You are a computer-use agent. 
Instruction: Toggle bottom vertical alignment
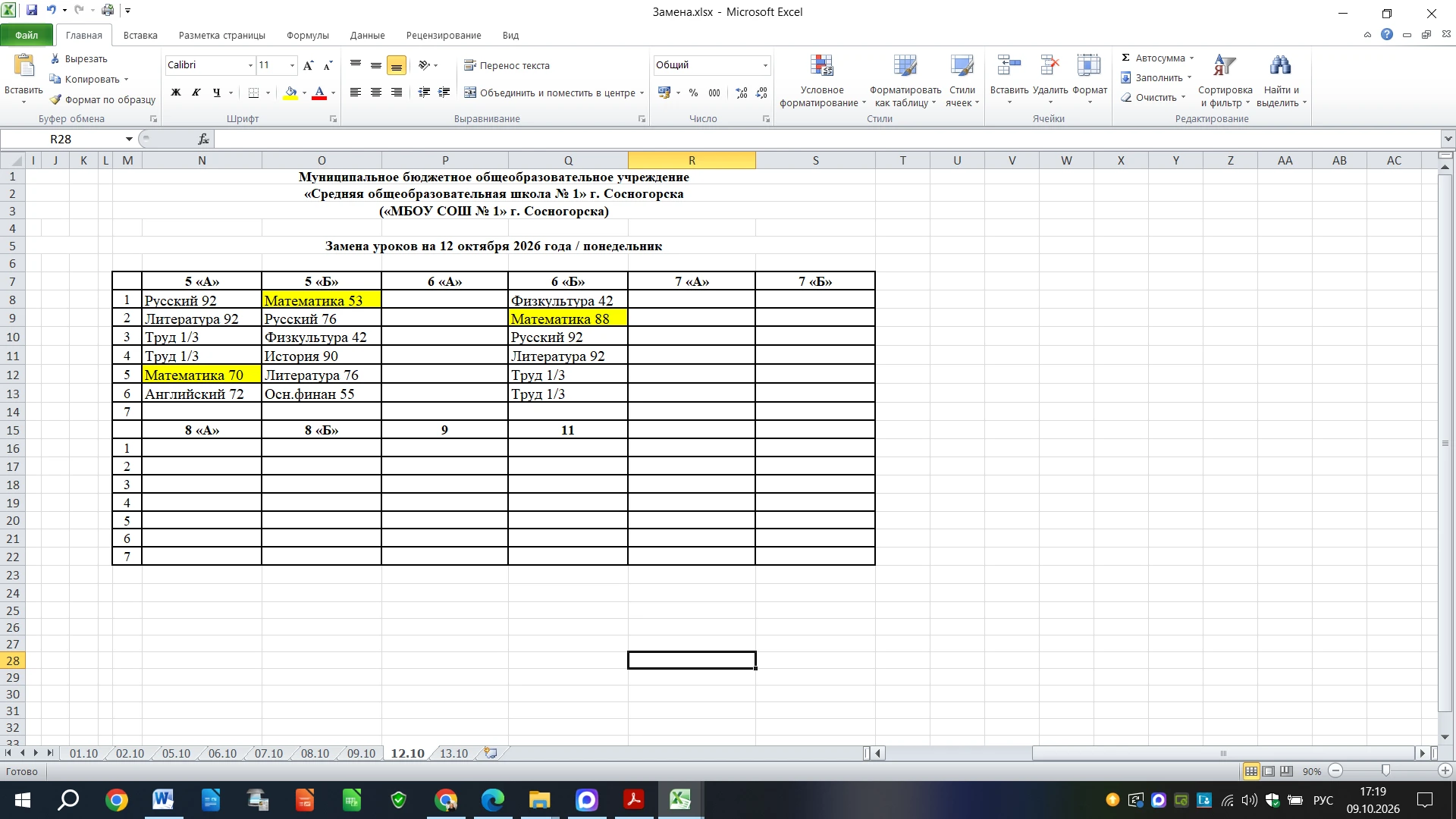(x=397, y=65)
